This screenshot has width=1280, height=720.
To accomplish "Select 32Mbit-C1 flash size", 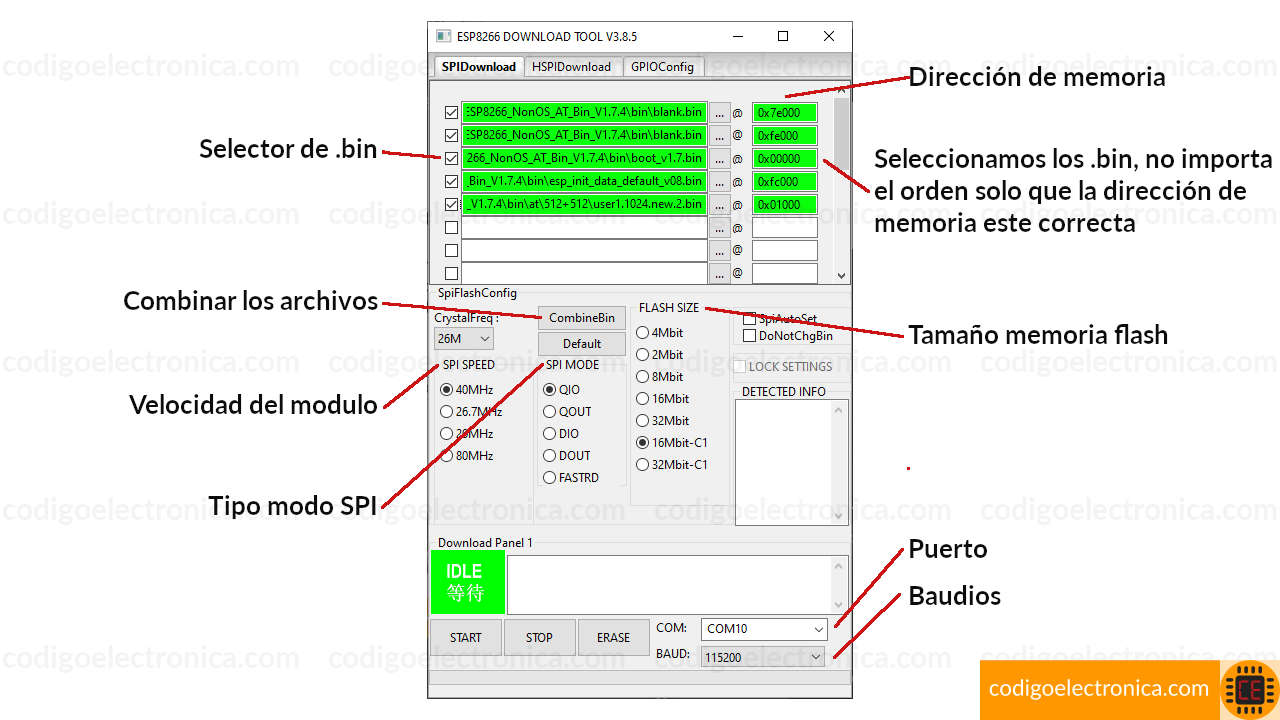I will 642,465.
